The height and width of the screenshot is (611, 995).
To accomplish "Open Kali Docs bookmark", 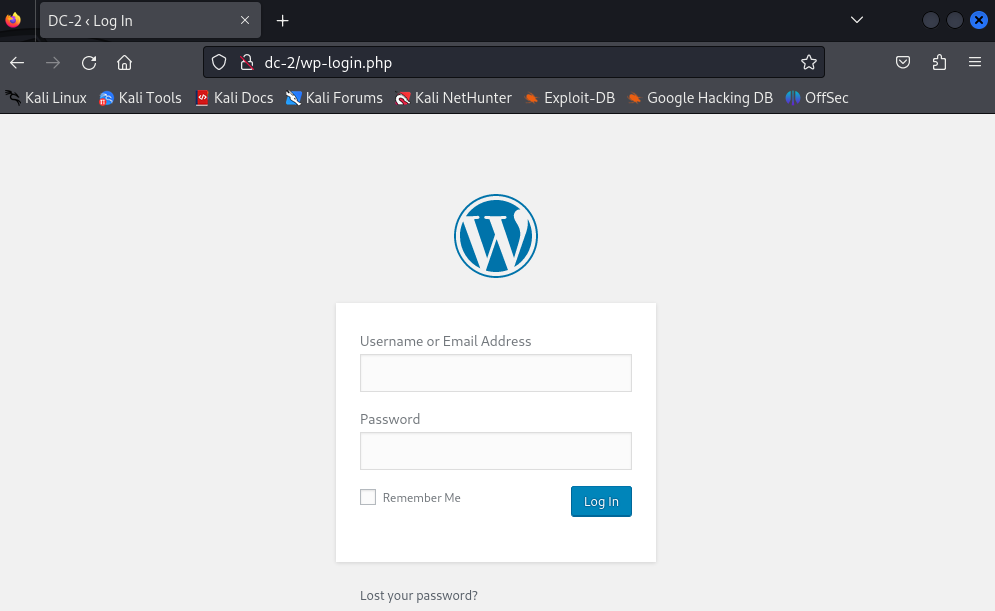I will (x=234, y=98).
